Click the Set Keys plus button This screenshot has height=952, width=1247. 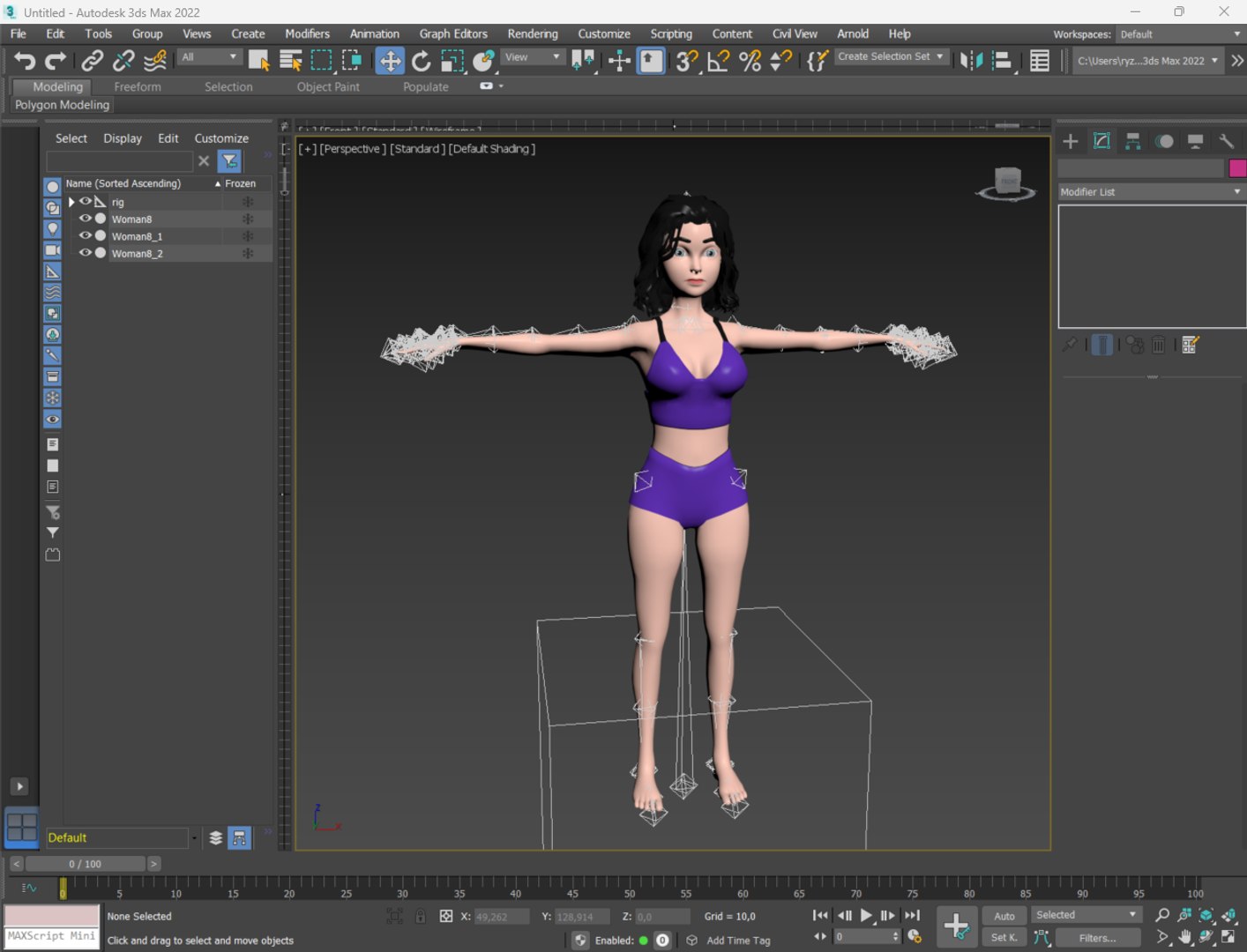(956, 926)
